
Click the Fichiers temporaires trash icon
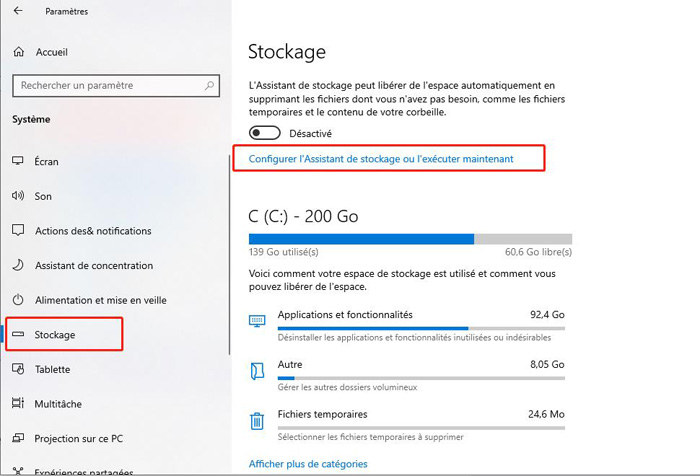pos(257,420)
